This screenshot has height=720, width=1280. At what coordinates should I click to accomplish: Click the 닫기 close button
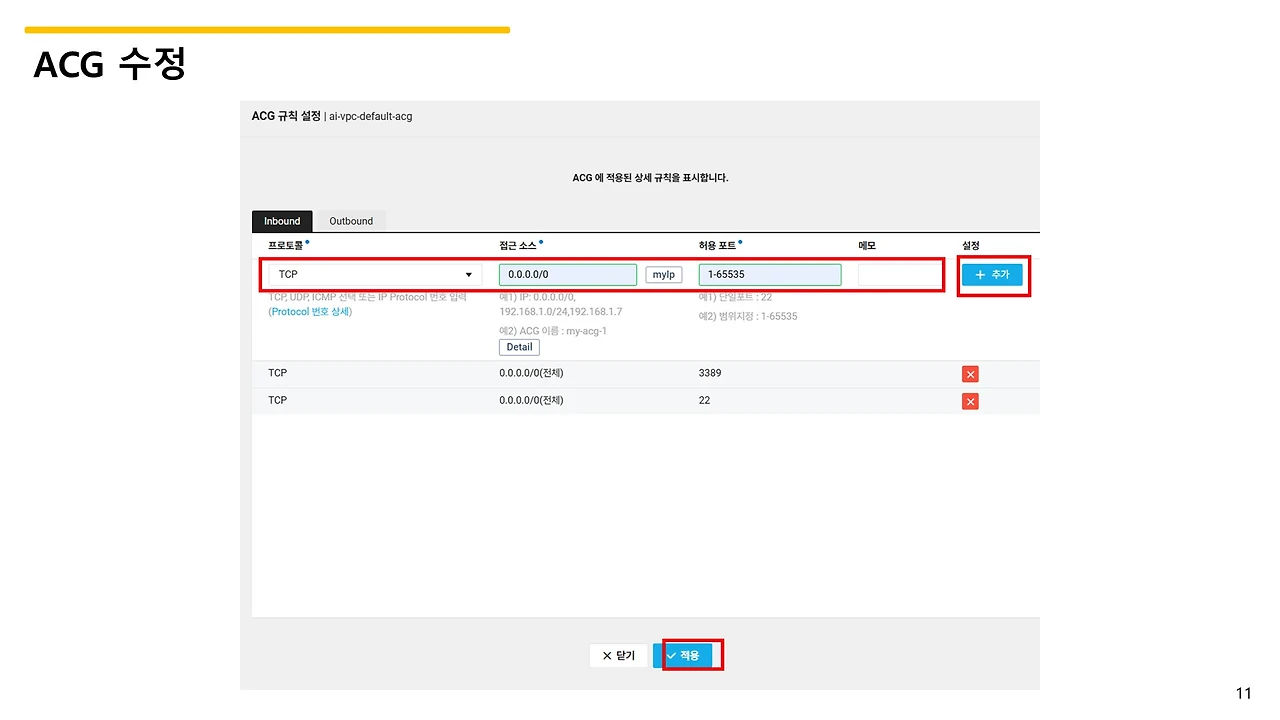click(618, 655)
